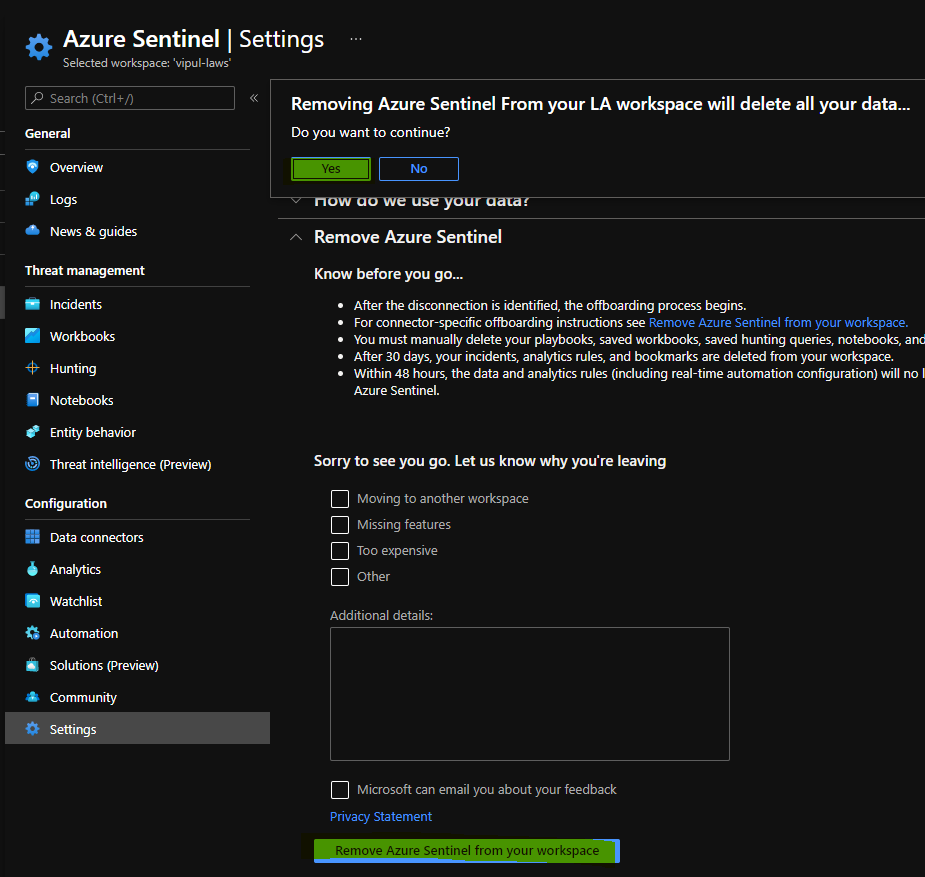Allow Microsoft to email you about feedback
925x877 pixels.
point(340,789)
